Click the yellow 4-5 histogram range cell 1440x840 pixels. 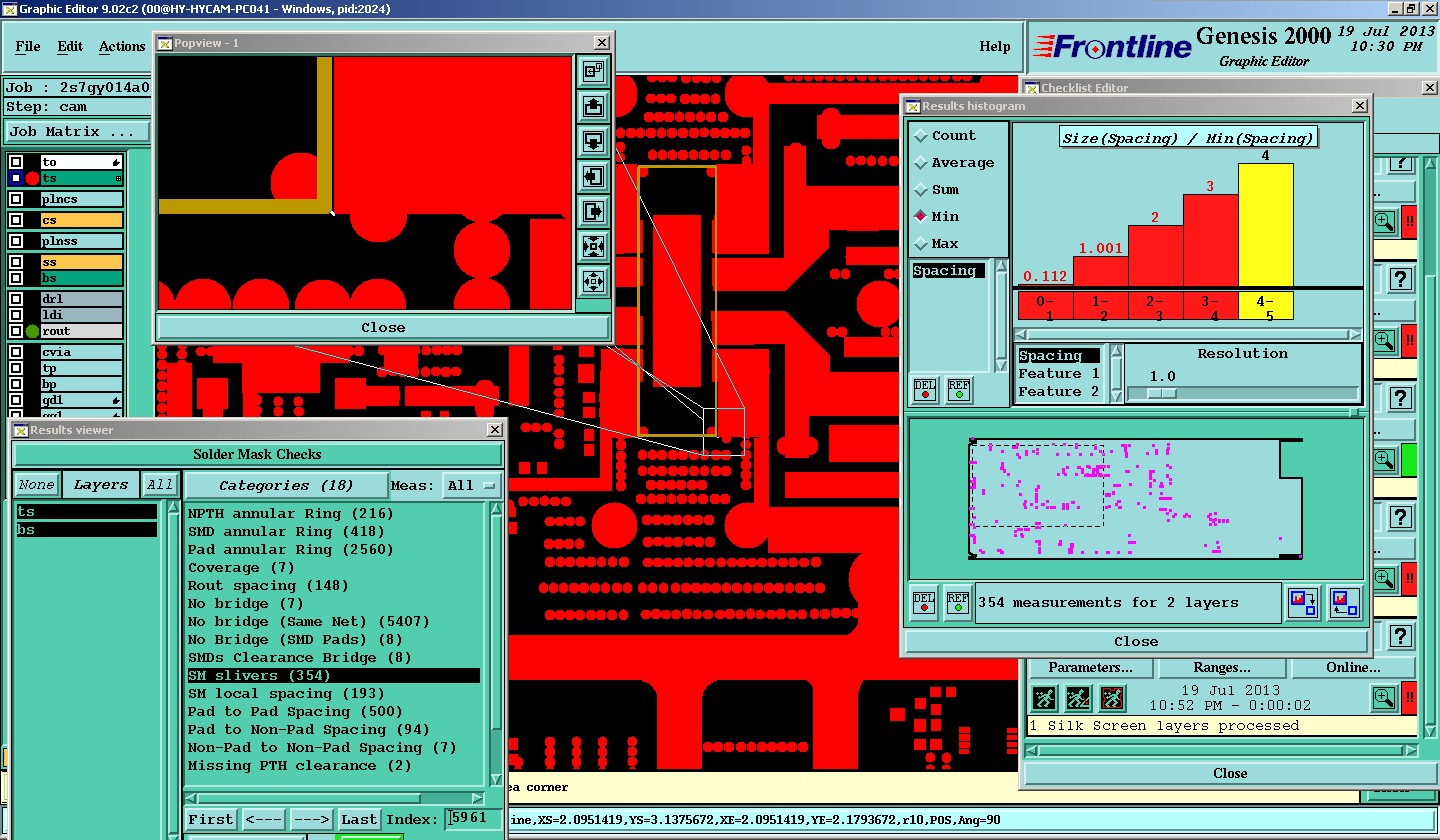(x=1266, y=306)
